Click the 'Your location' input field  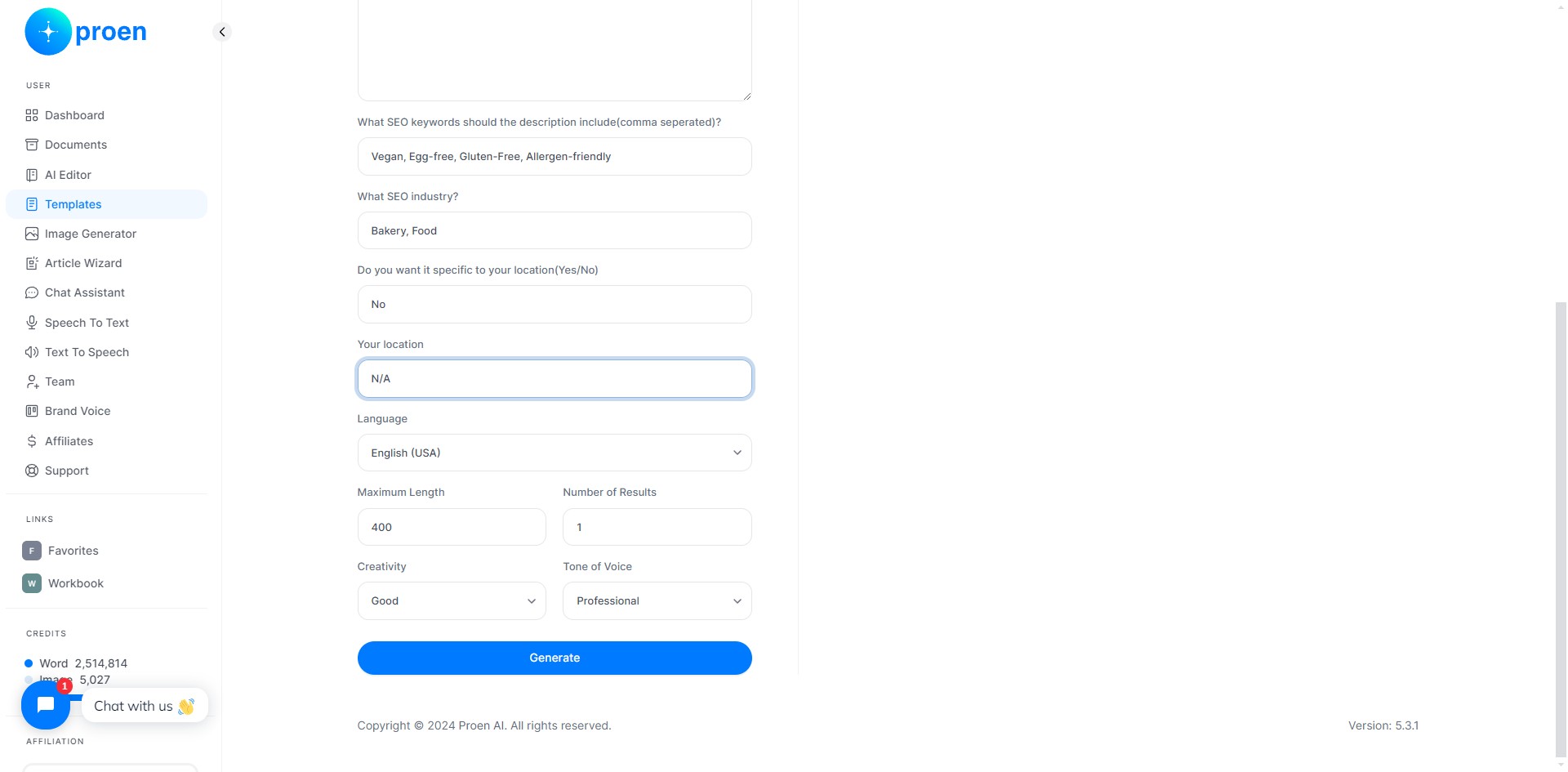coord(555,378)
